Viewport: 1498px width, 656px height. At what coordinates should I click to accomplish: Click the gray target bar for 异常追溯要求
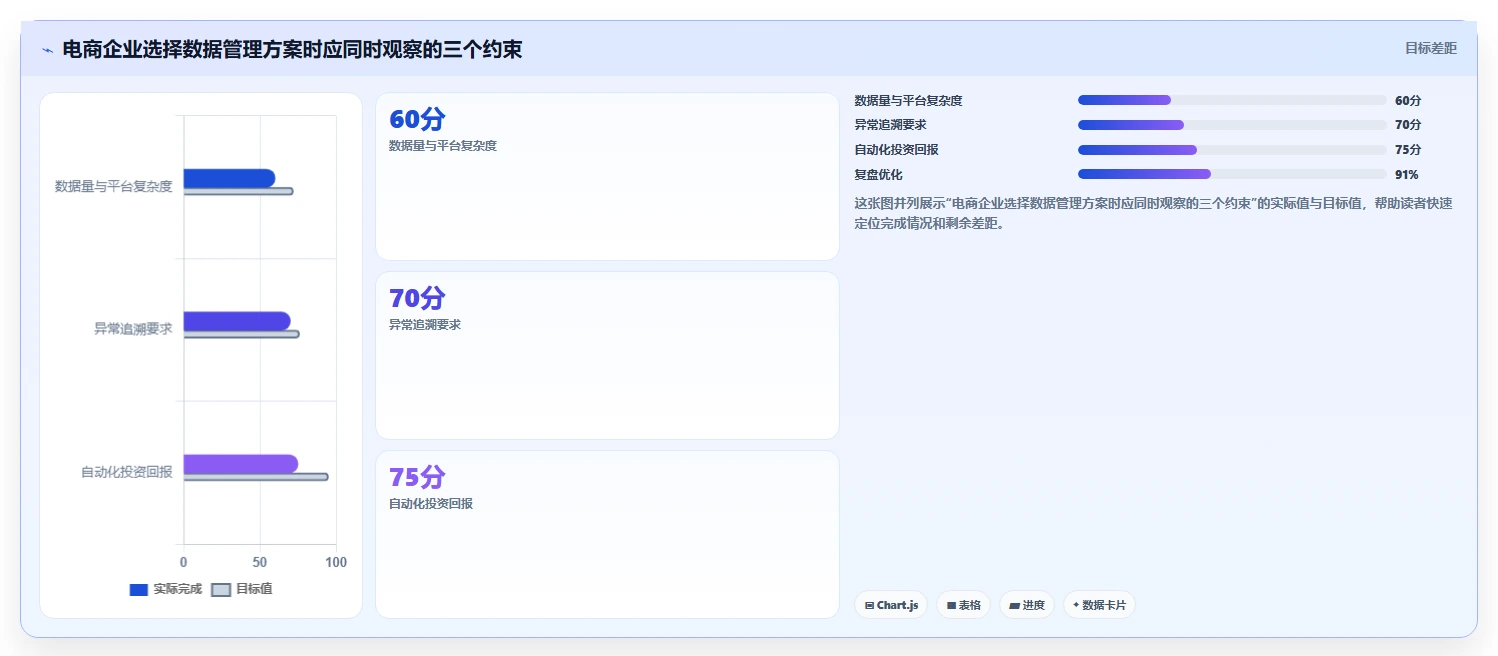[x=241, y=334]
